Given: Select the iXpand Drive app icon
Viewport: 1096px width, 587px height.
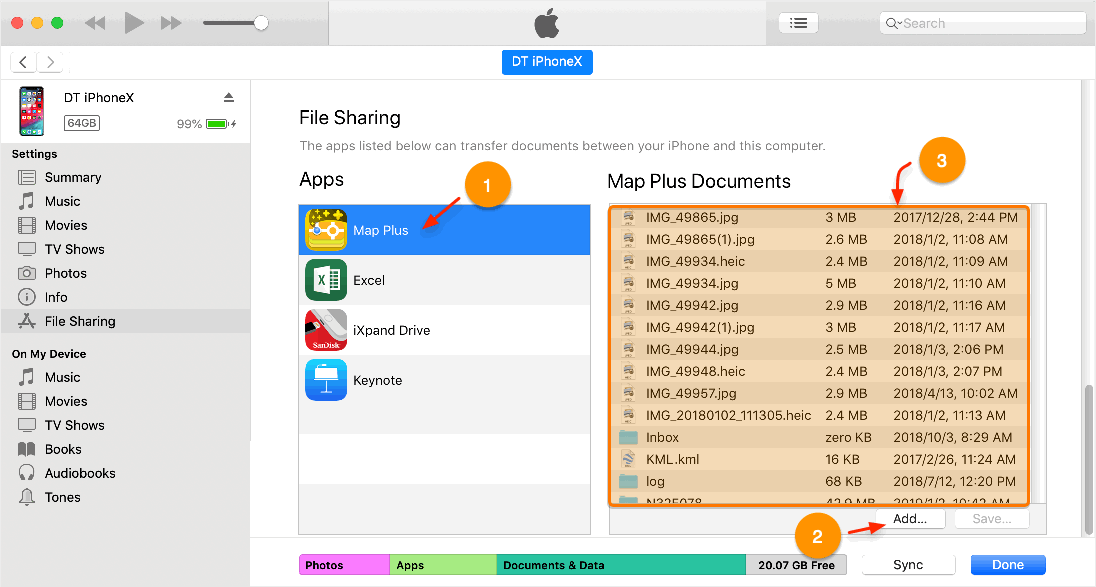Looking at the screenshot, I should [326, 330].
